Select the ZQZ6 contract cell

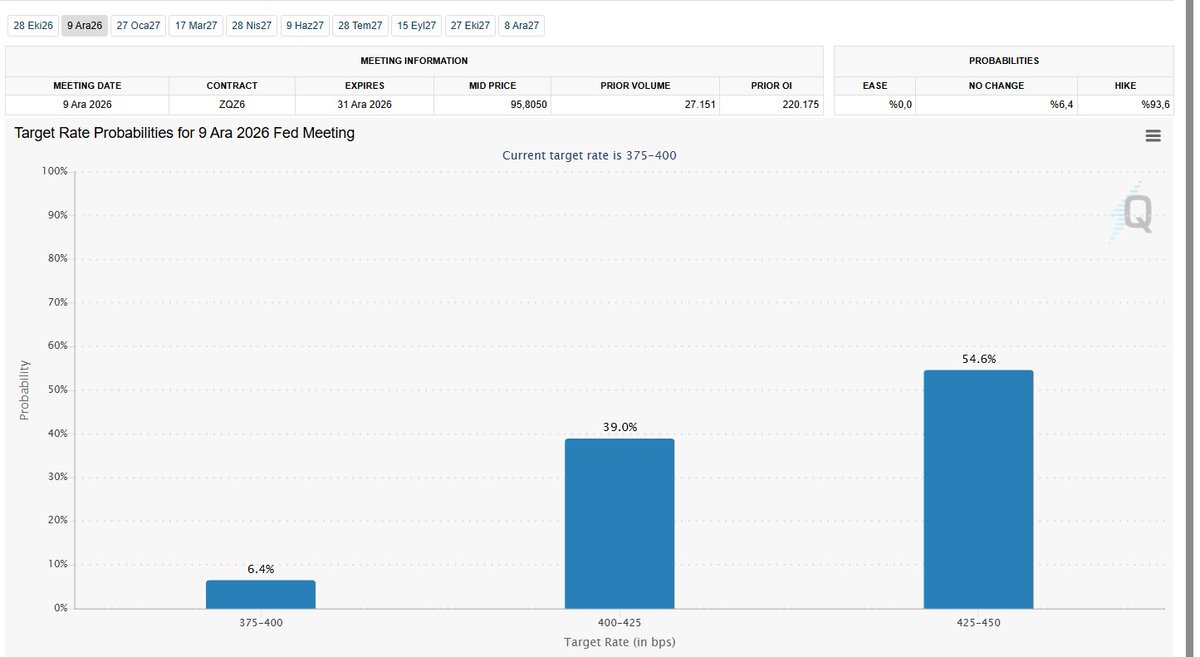(x=232, y=105)
